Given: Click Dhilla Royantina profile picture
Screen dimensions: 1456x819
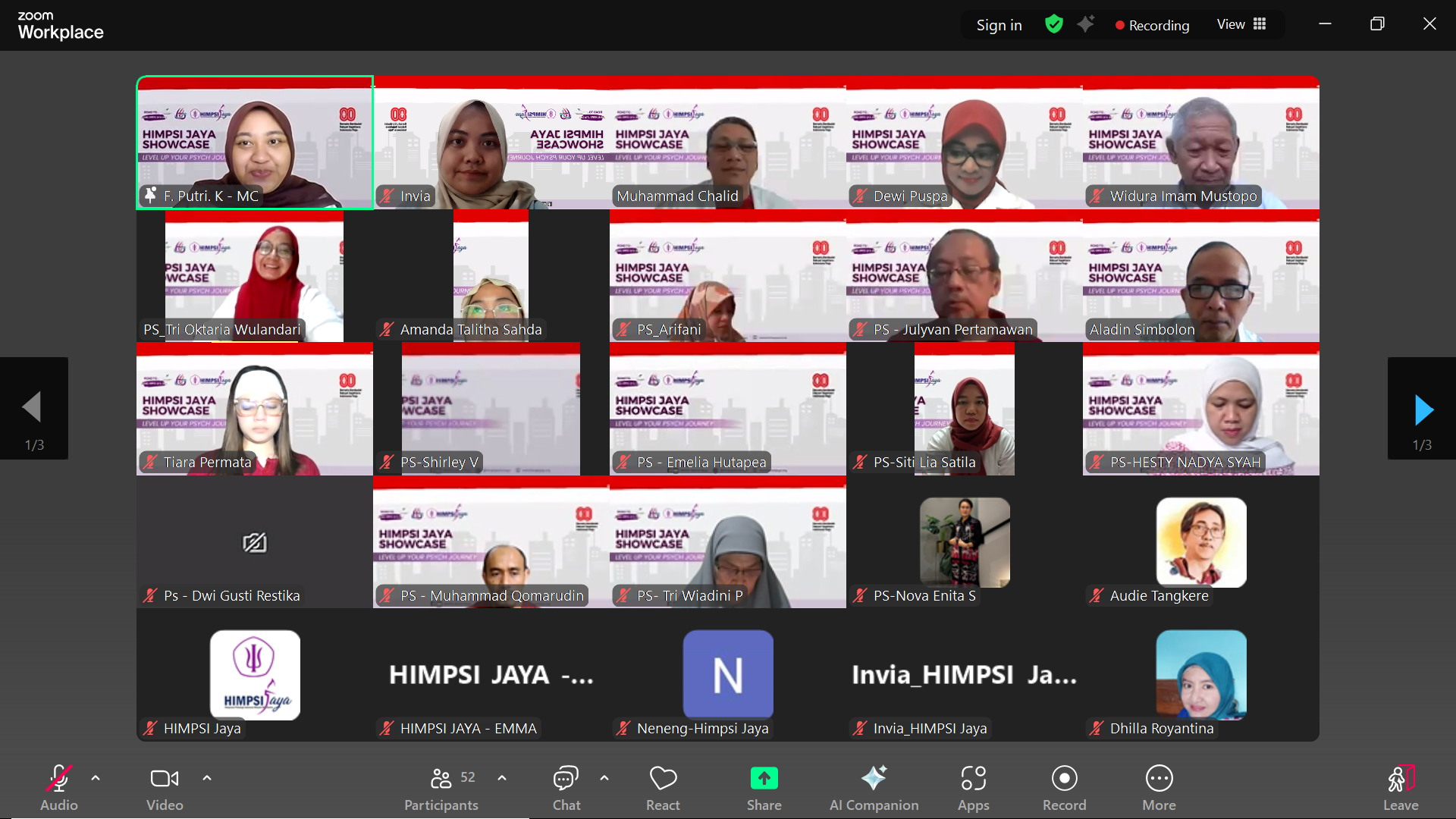Looking at the screenshot, I should click(1201, 675).
